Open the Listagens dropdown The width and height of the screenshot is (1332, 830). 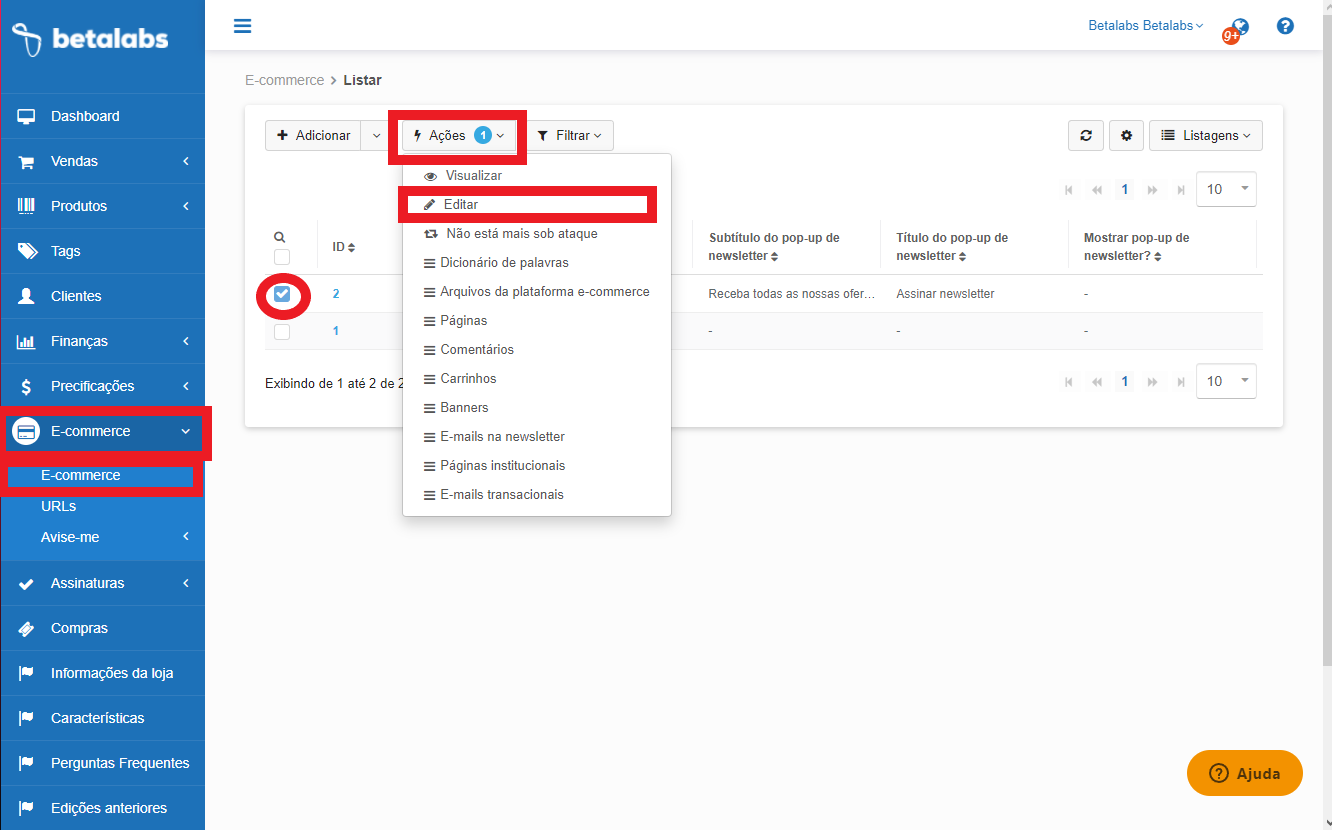point(1206,136)
